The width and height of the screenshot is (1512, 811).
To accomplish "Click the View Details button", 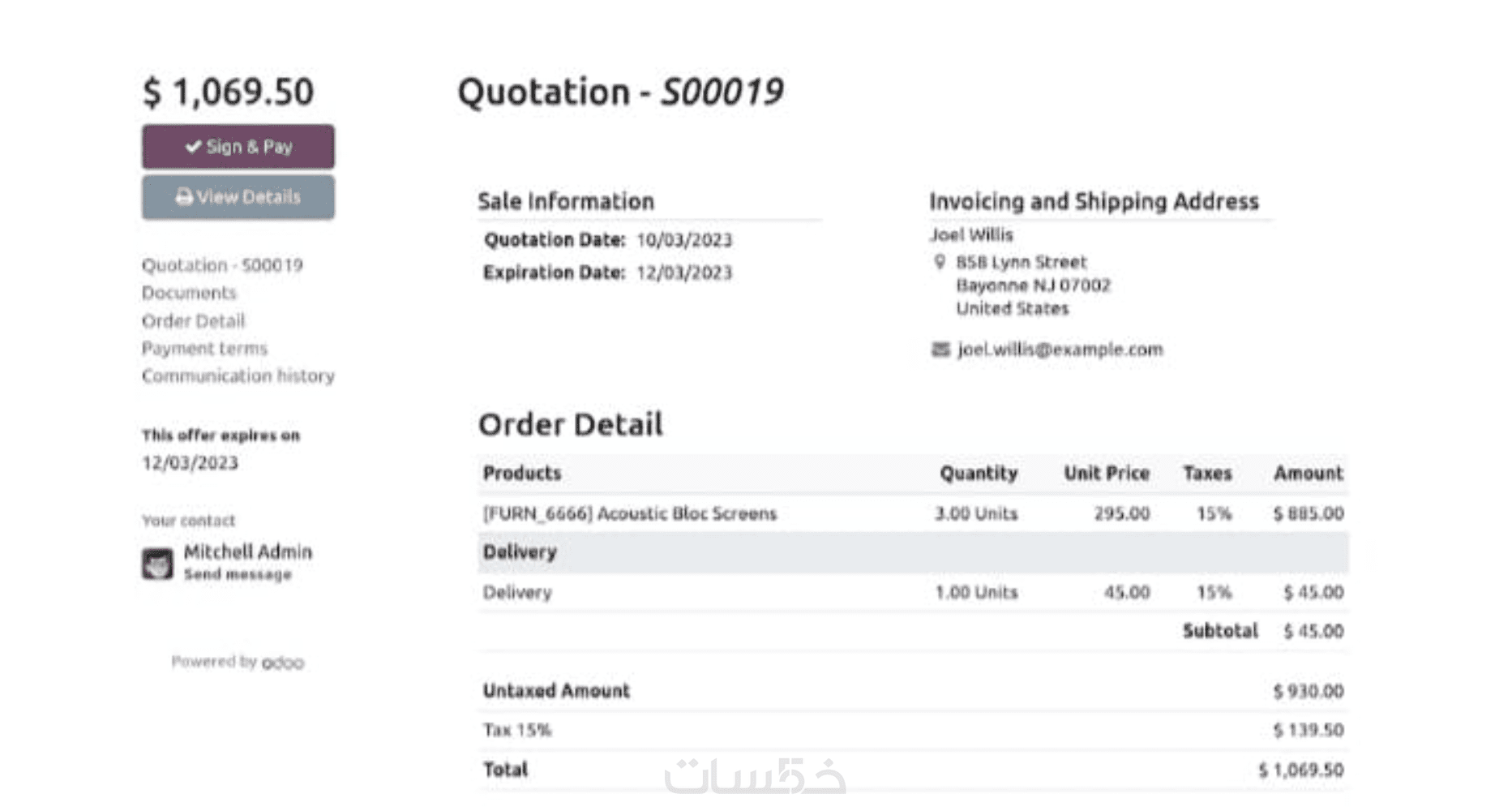I will pos(238,197).
